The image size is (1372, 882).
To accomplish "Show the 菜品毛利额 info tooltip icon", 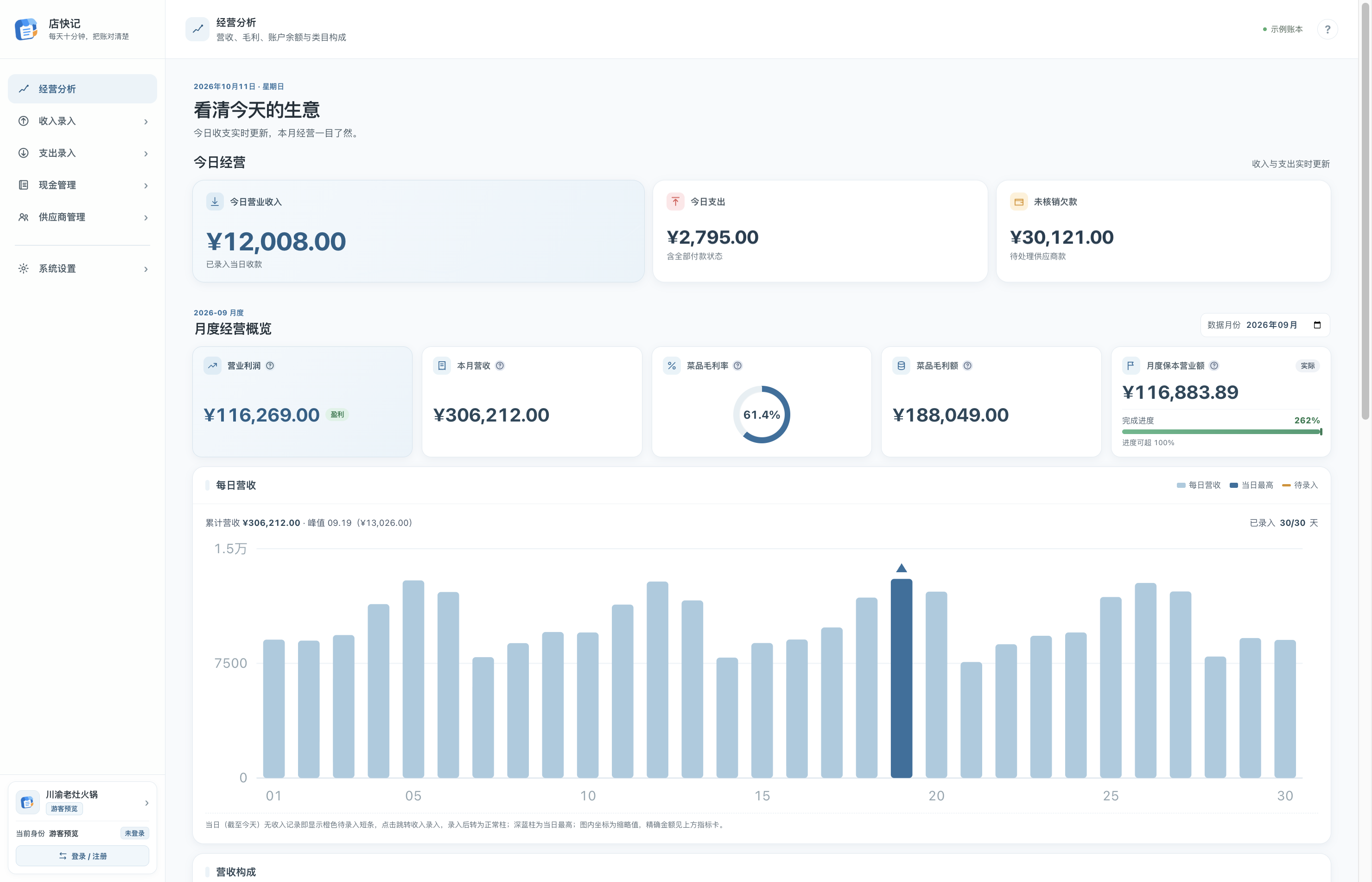I will pos(967,365).
